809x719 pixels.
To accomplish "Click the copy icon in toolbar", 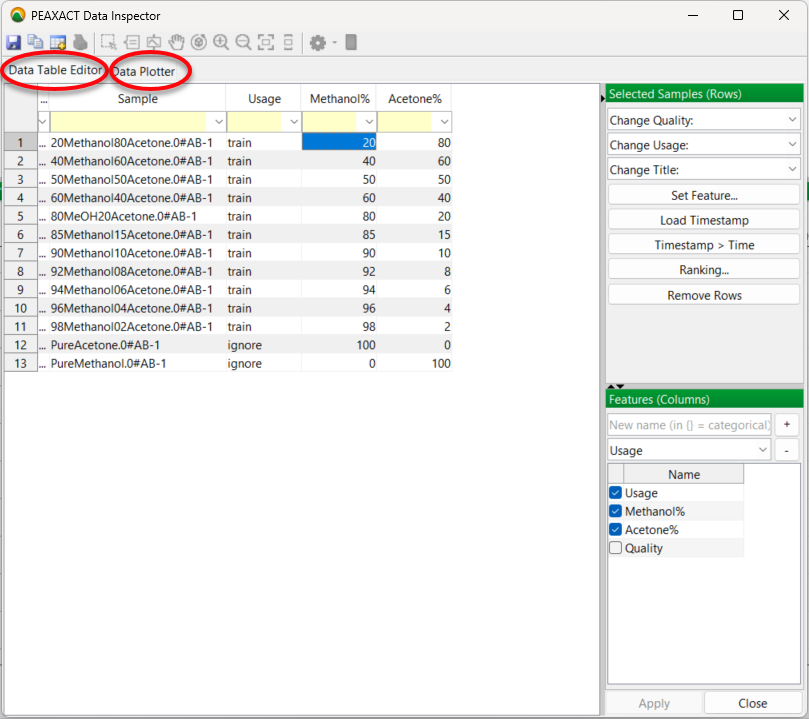I will (x=35, y=43).
